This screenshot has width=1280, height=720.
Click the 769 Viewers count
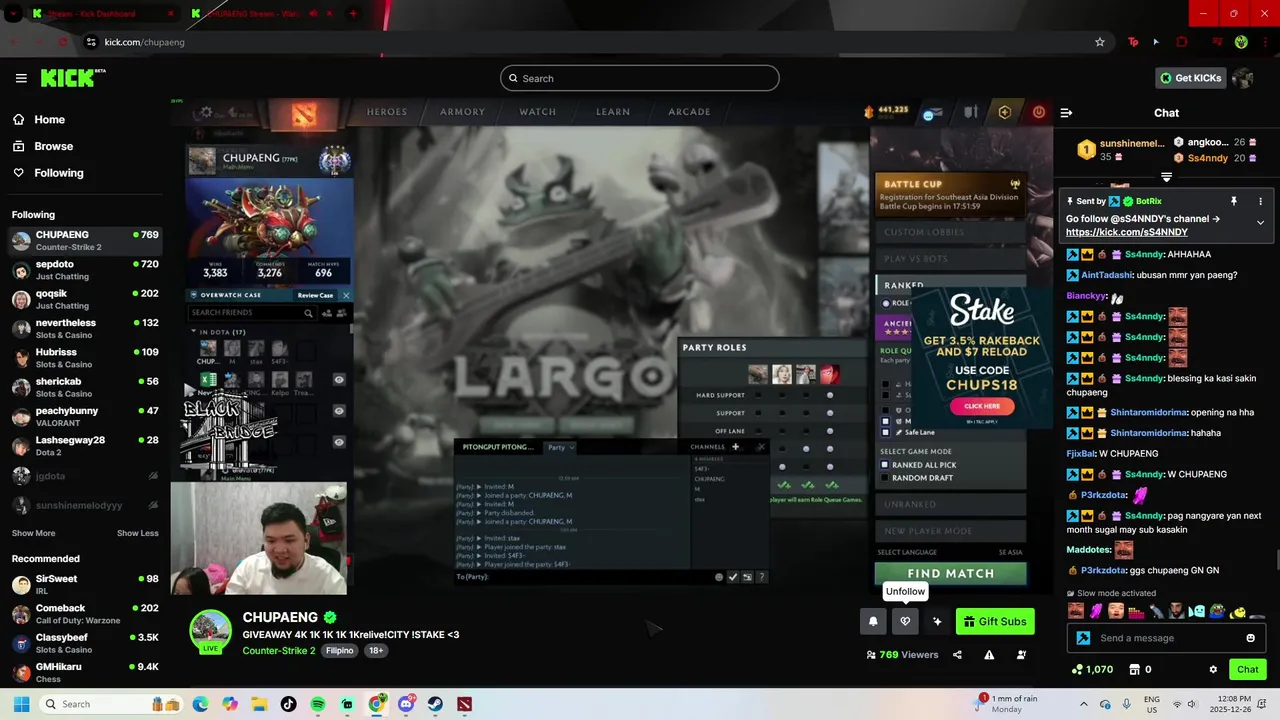(x=902, y=655)
